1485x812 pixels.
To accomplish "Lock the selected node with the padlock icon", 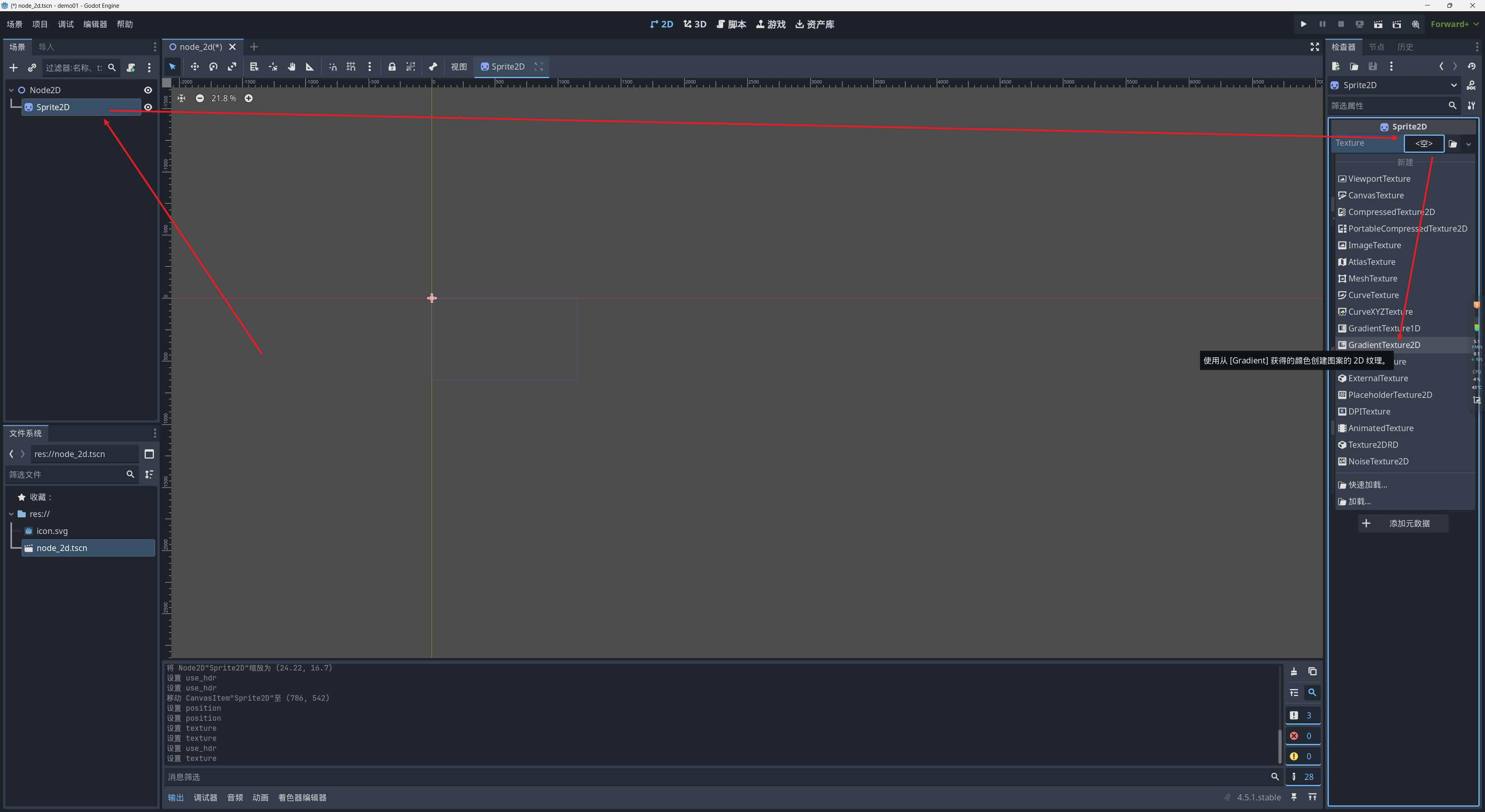I will (x=392, y=67).
